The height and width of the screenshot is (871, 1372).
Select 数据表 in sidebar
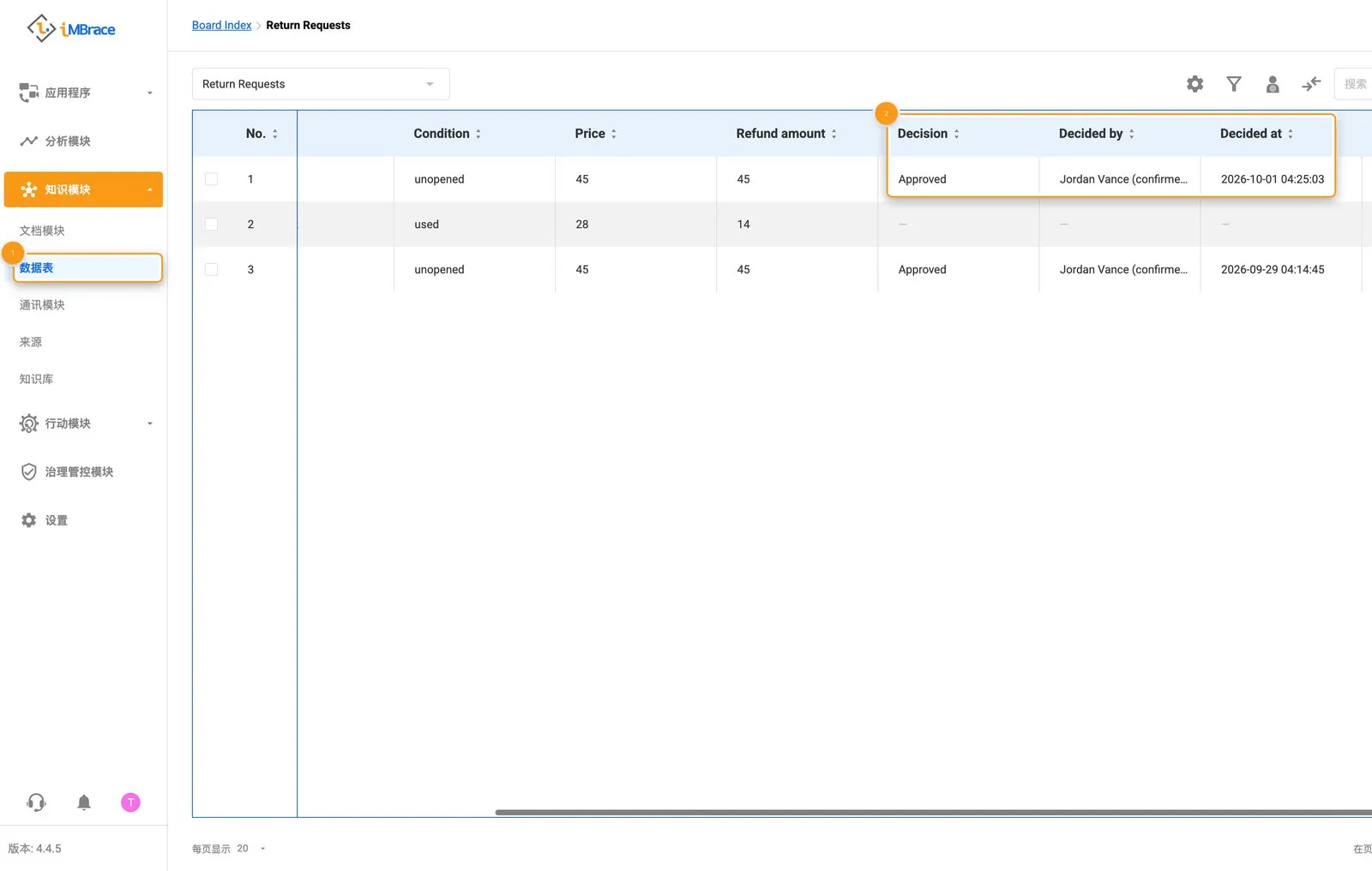87,267
